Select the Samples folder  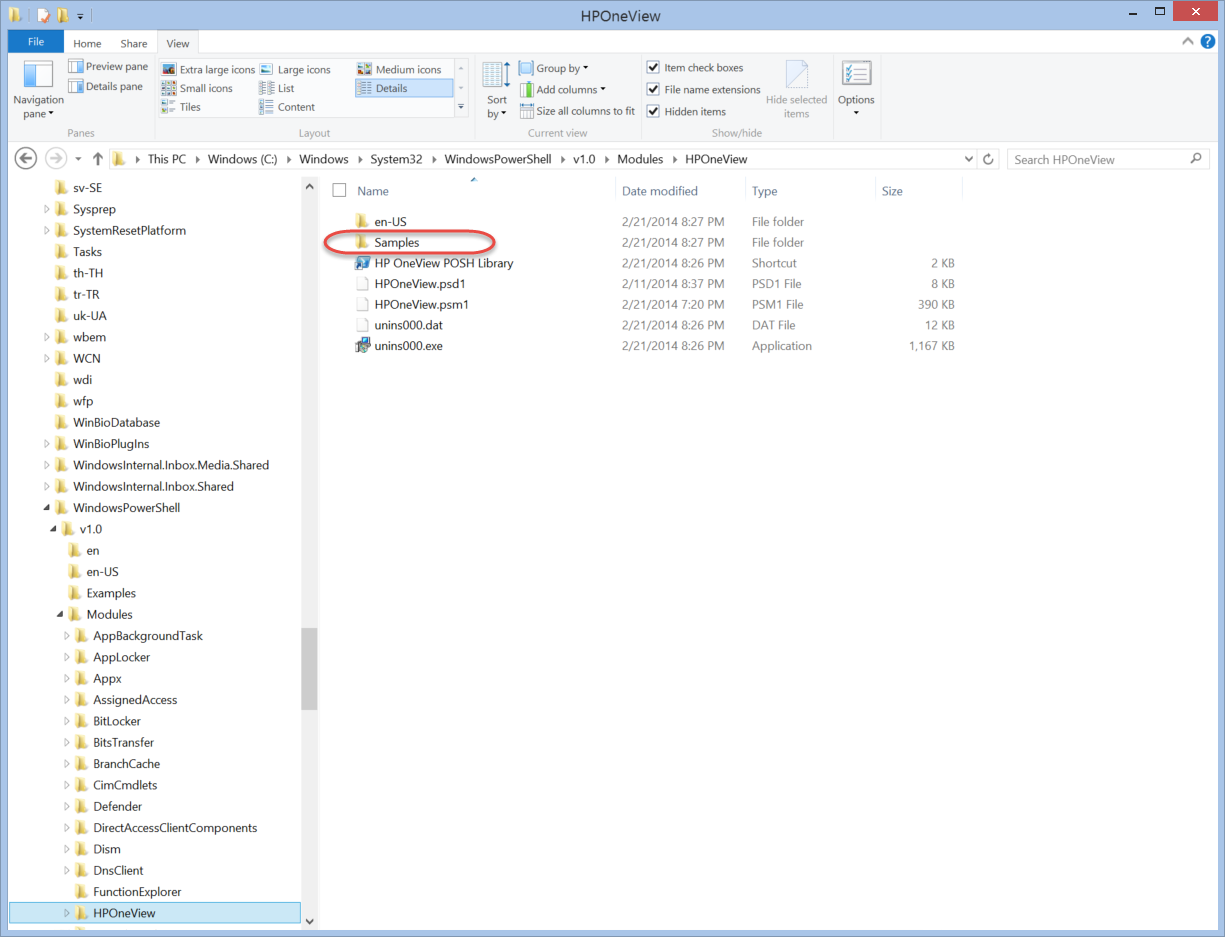[396, 242]
